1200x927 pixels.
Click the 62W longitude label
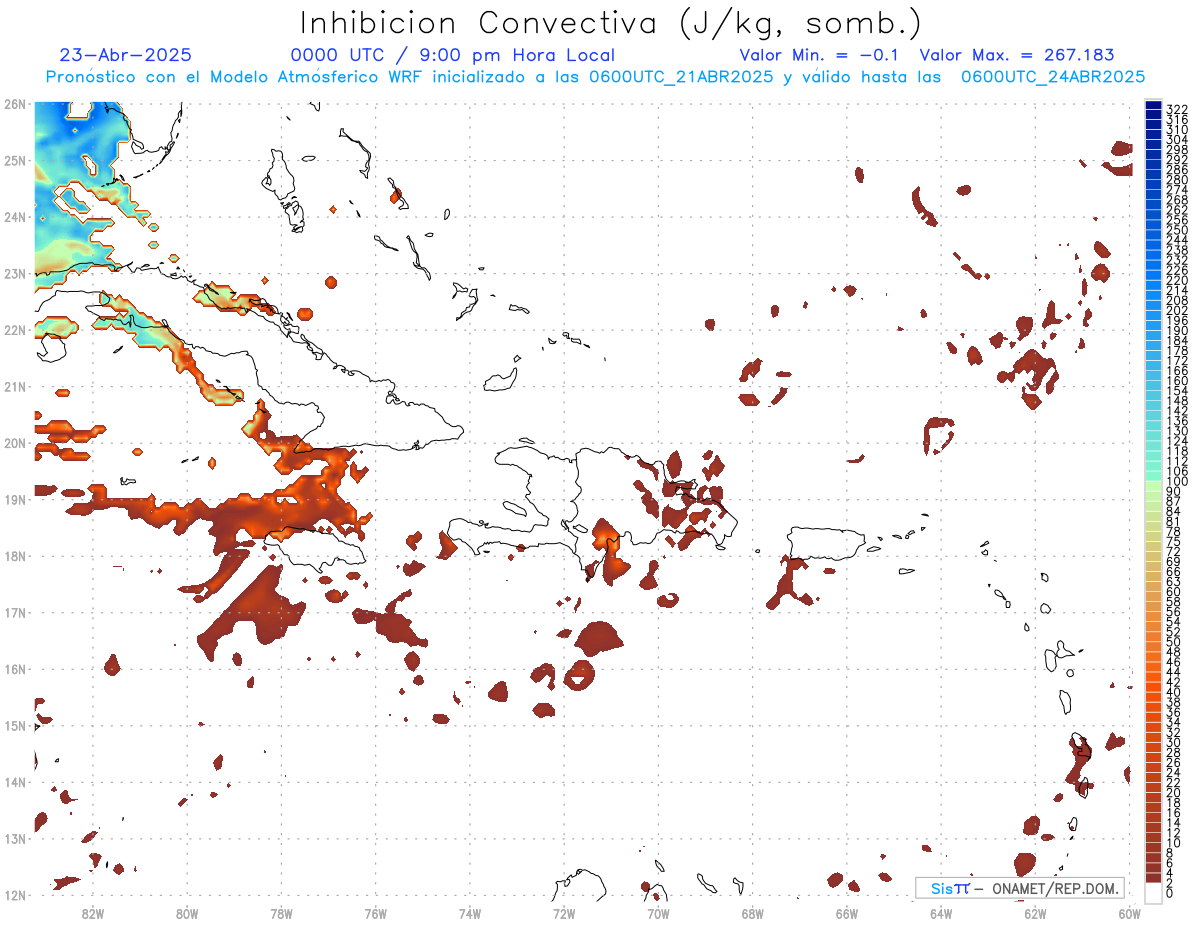point(1035,913)
